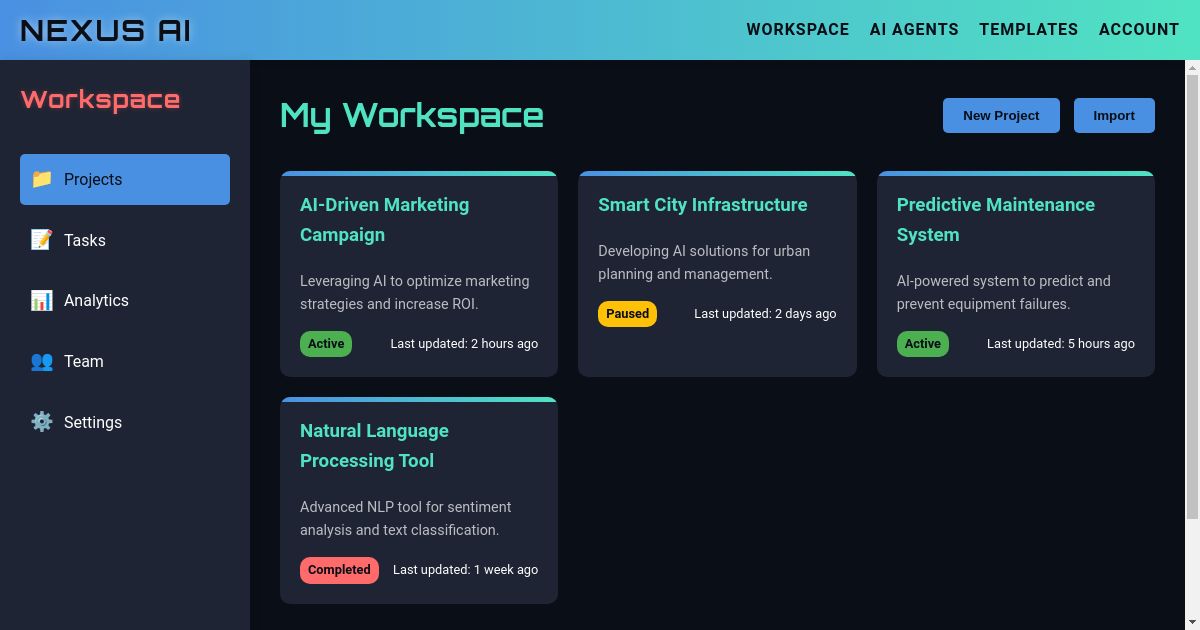Click the NEXUS AI logo
The width and height of the screenshot is (1200, 630).
(104, 30)
